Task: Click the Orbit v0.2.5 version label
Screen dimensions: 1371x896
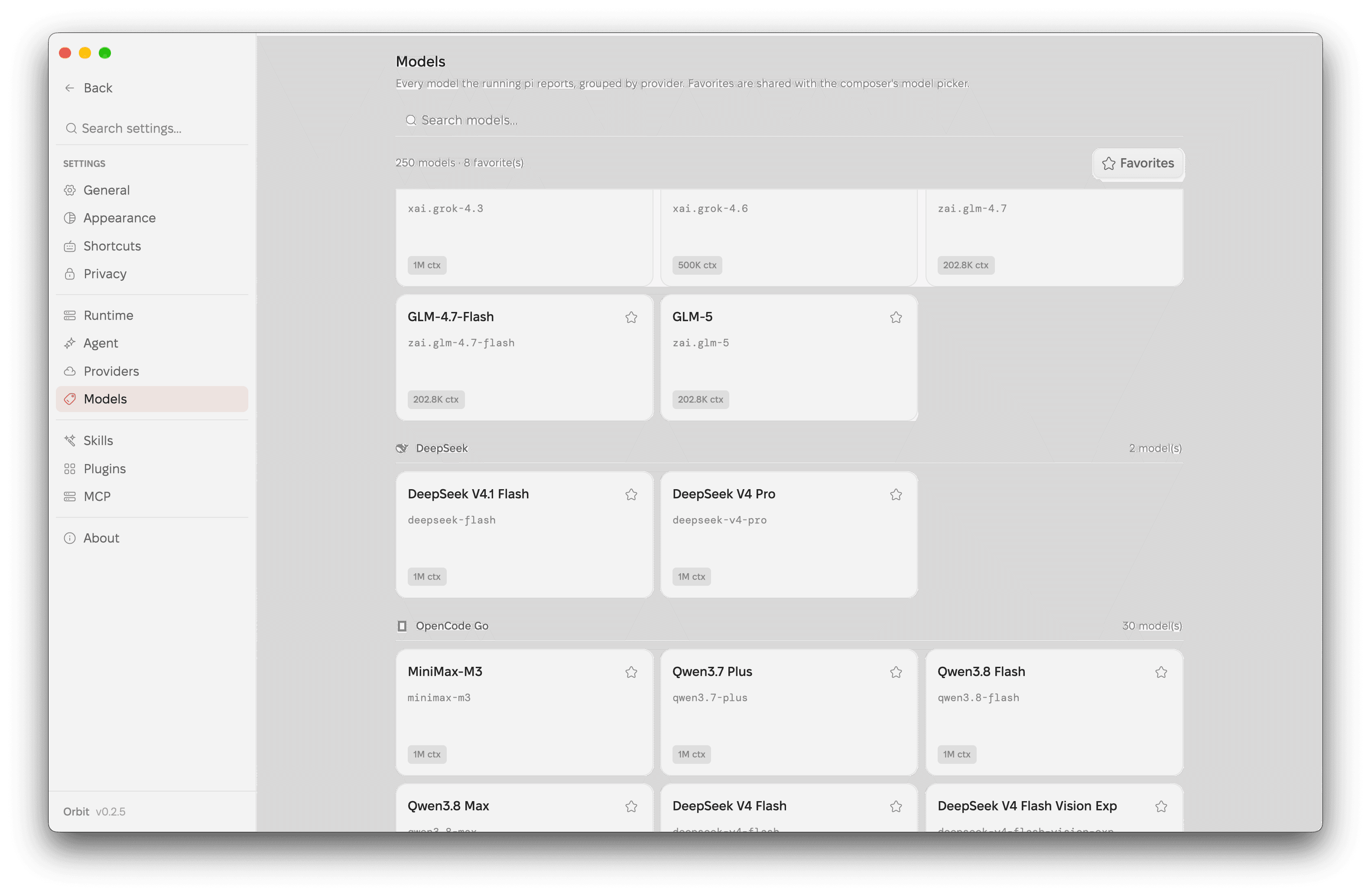Action: 94,812
